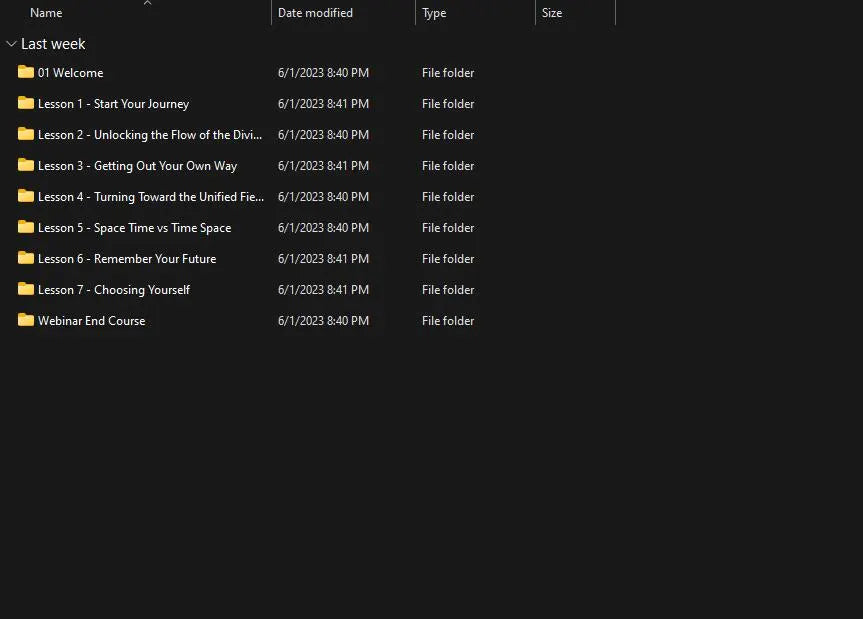Select the Lesson 1 folder icon
Viewport: 863px width, 619px height.
[x=26, y=103]
